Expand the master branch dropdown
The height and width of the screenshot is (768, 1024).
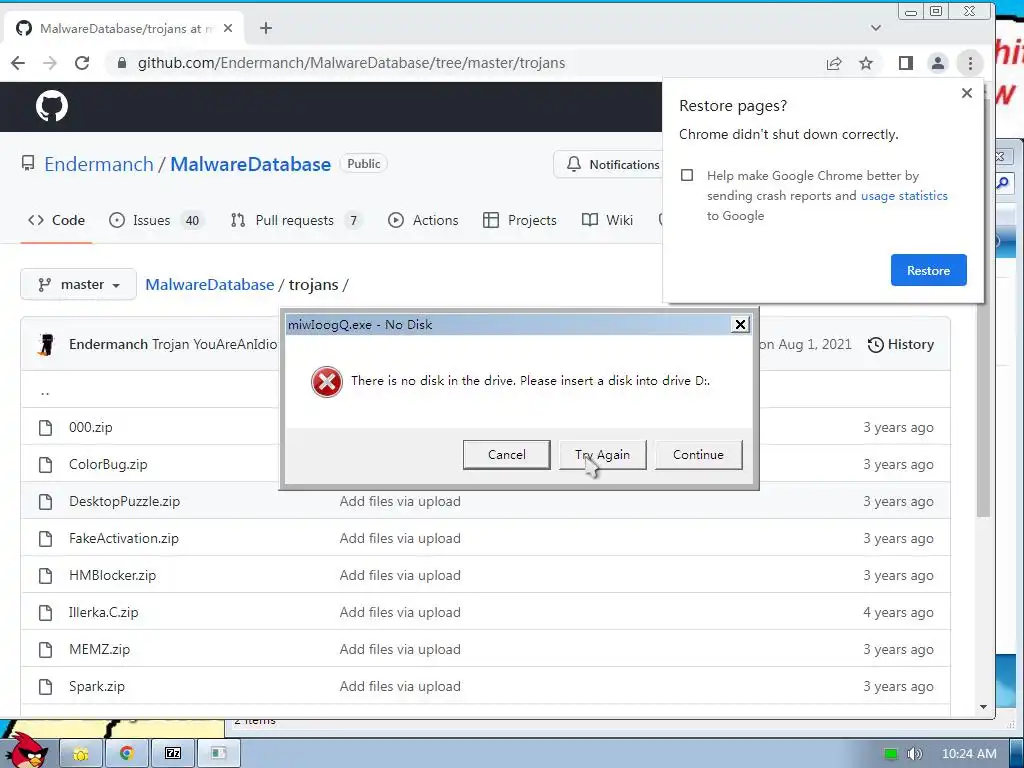coord(78,285)
